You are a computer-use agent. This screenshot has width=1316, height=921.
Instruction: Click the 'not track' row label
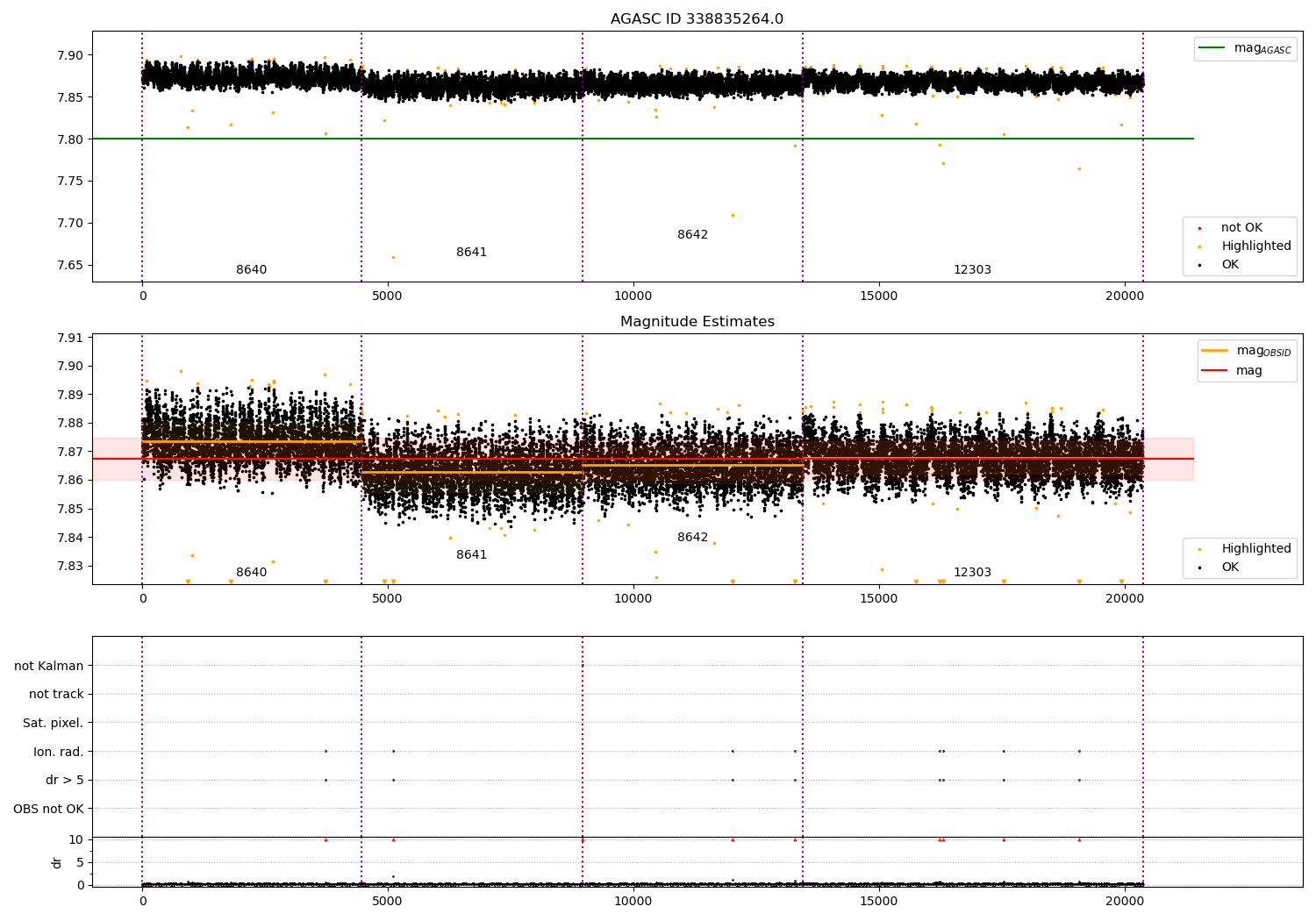pos(56,694)
